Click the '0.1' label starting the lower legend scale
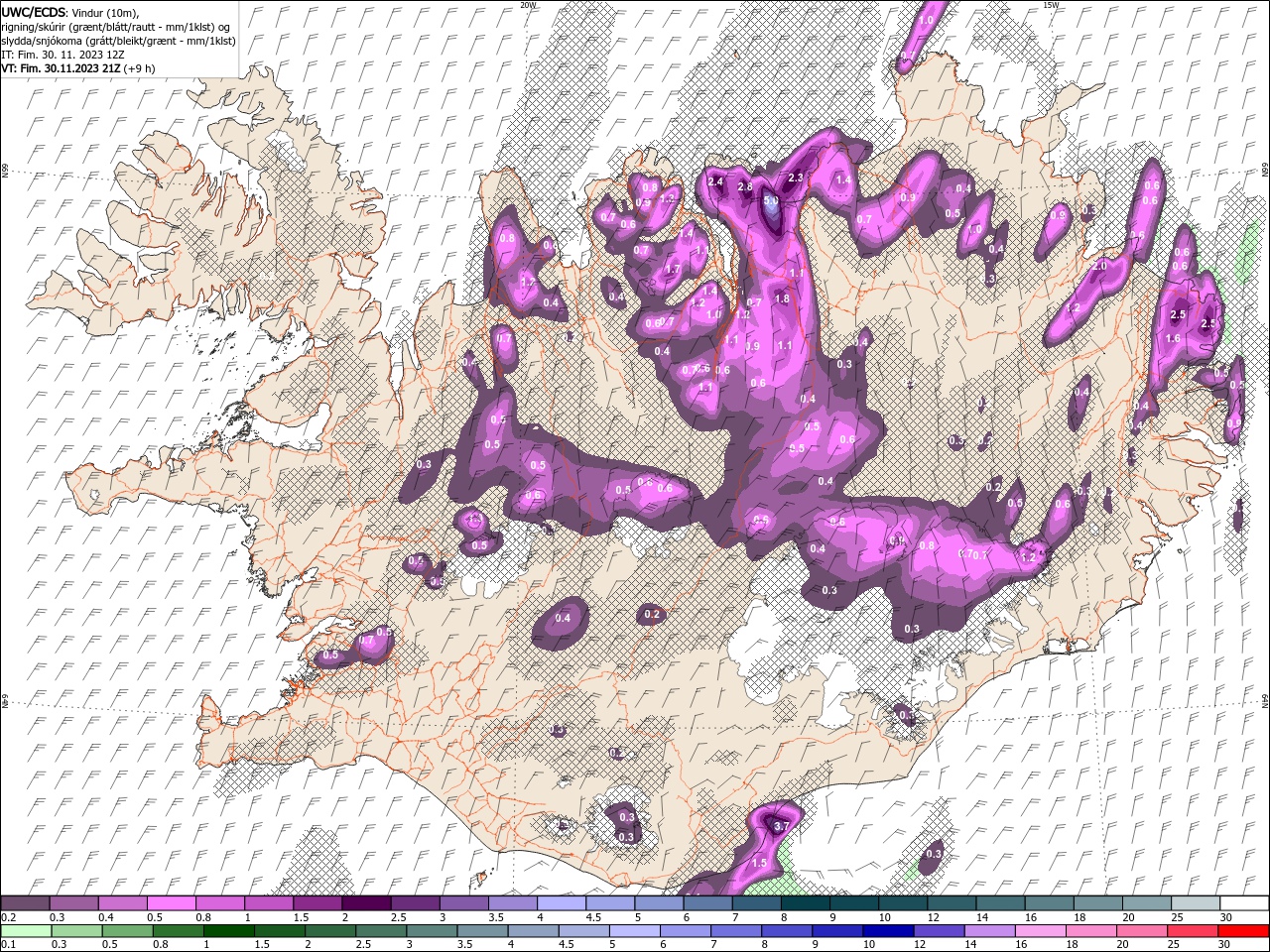1270x952 pixels. [9, 945]
